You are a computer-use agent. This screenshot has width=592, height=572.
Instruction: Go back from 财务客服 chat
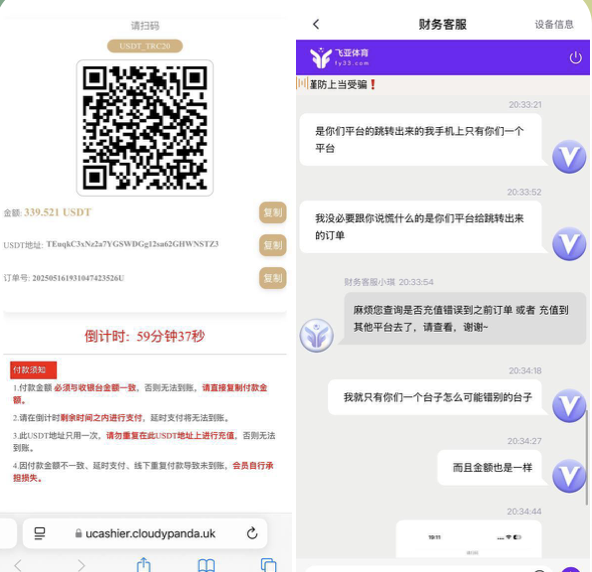(316, 25)
